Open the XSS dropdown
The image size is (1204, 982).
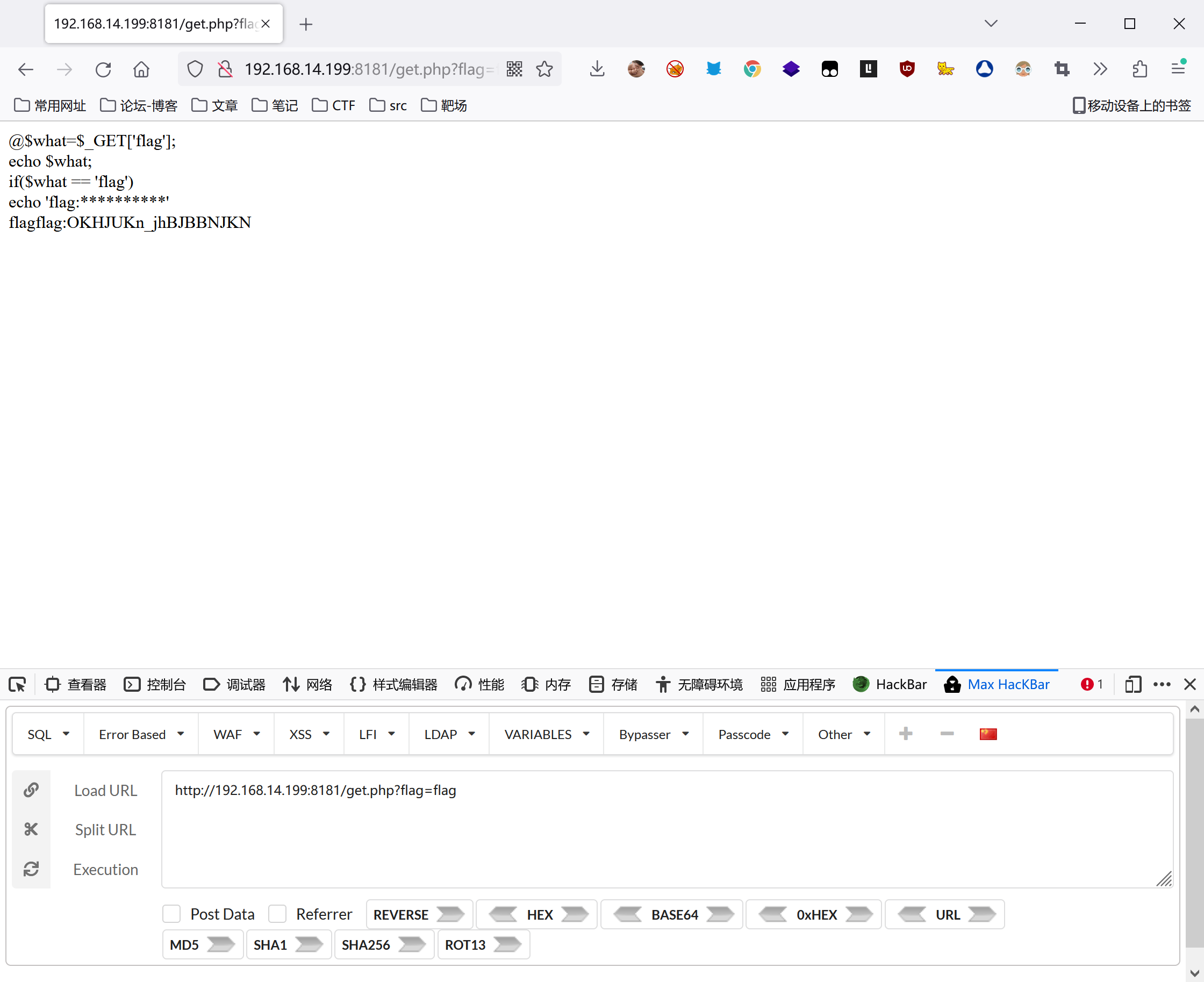pyautogui.click(x=309, y=734)
